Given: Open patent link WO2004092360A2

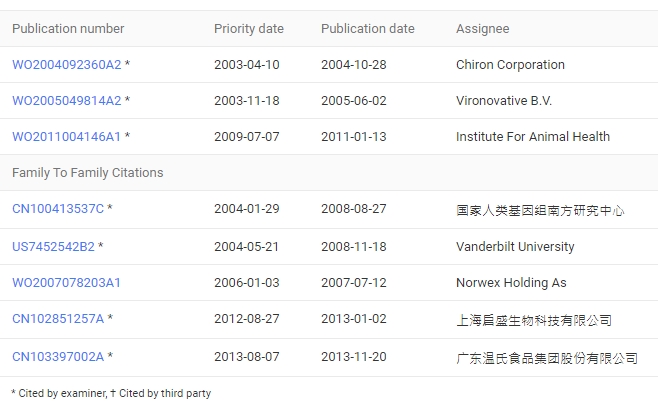Looking at the screenshot, I should (x=66, y=65).
